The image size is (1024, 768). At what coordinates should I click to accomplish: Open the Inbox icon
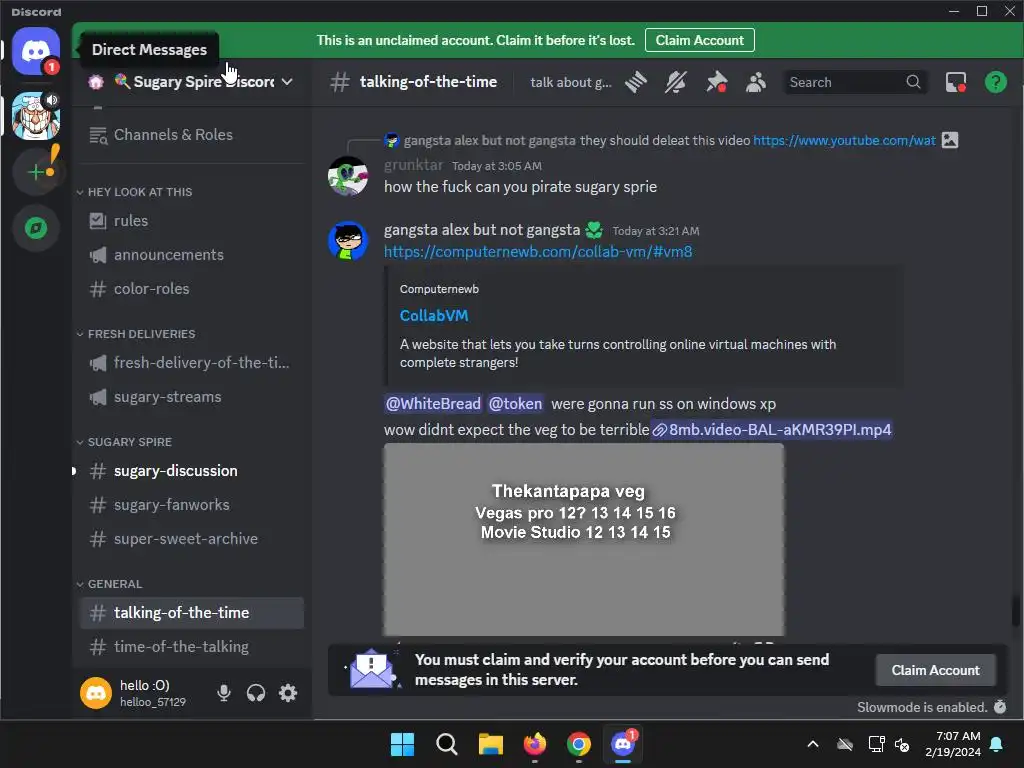point(955,82)
